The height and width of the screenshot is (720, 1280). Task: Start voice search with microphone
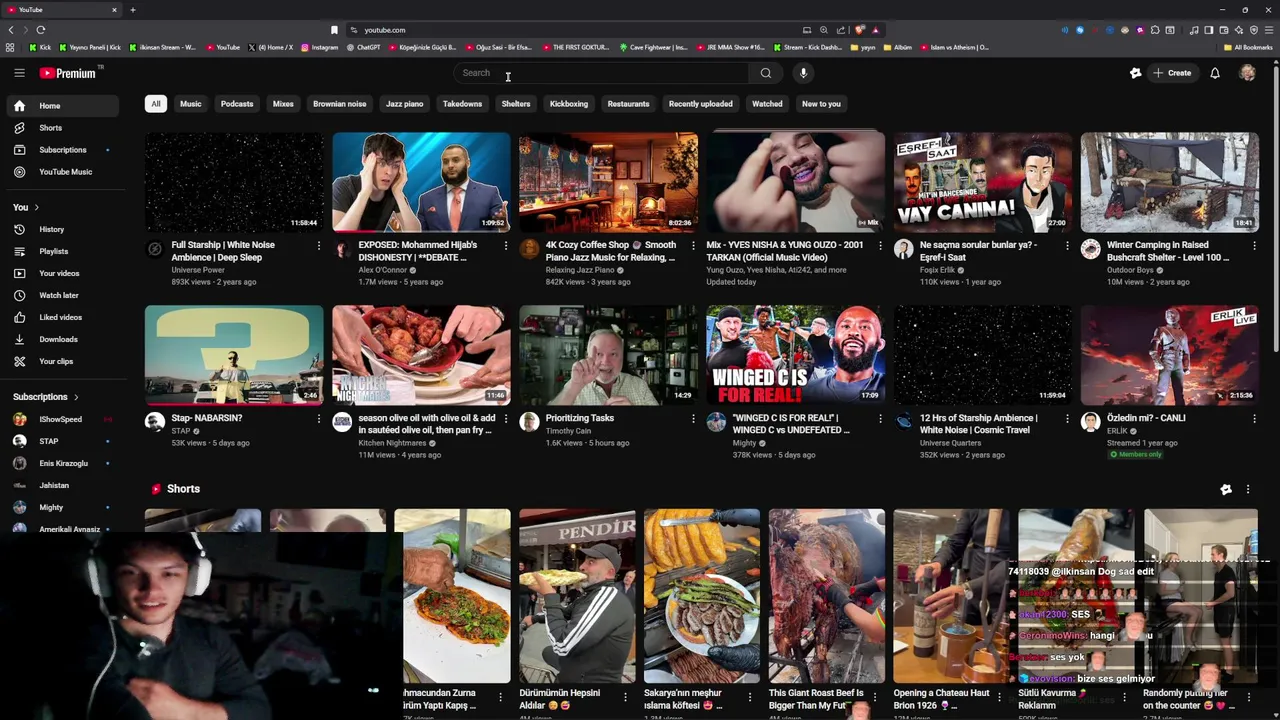click(x=803, y=73)
